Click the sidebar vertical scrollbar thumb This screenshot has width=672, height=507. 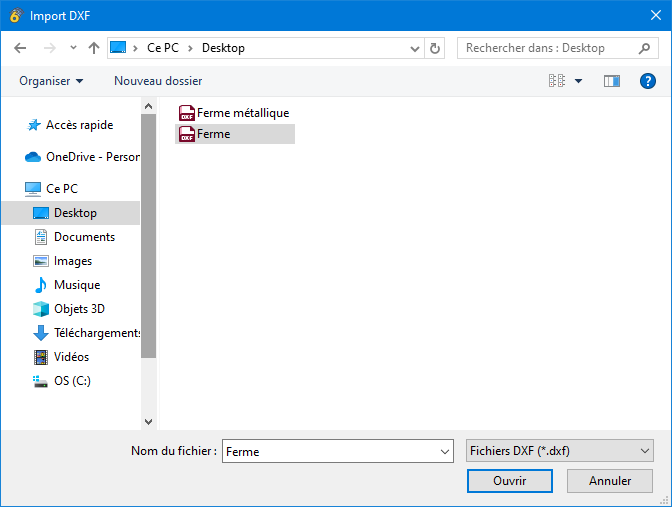click(x=149, y=236)
